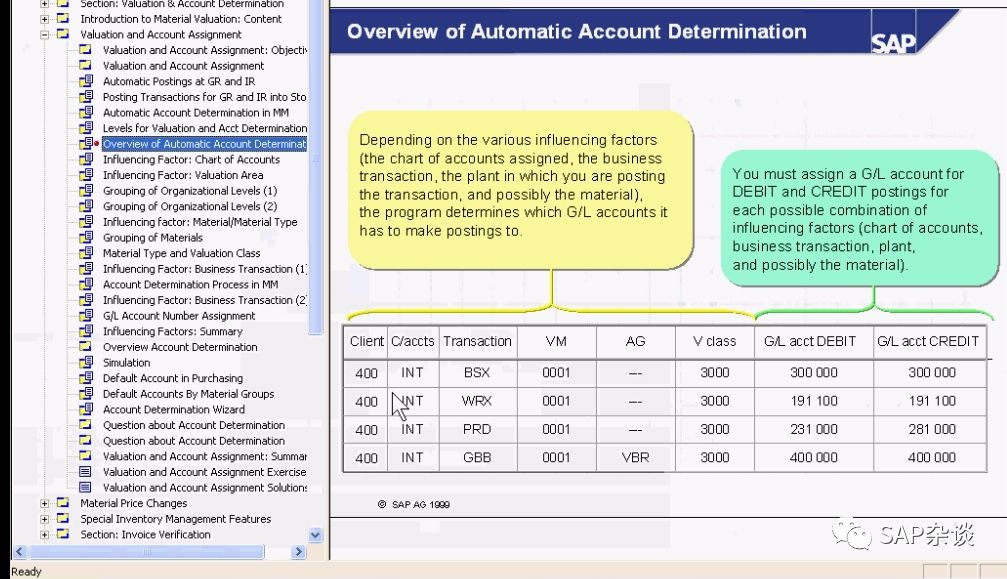Click the SAP logo on the slide
Image resolution: width=1007 pixels, height=579 pixels.
click(x=893, y=43)
